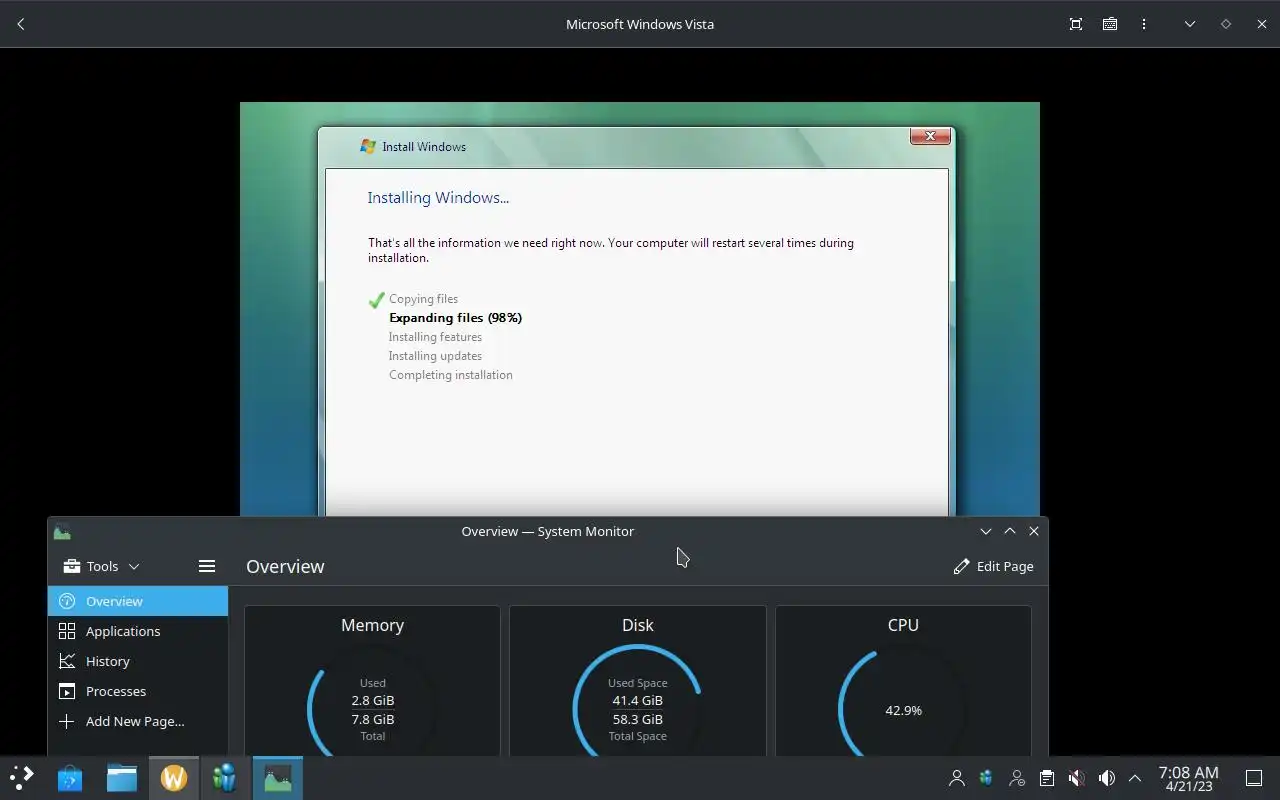The height and width of the screenshot is (800, 1280).
Task: Open the three-dot menu in VM header
Action: pos(1144,24)
